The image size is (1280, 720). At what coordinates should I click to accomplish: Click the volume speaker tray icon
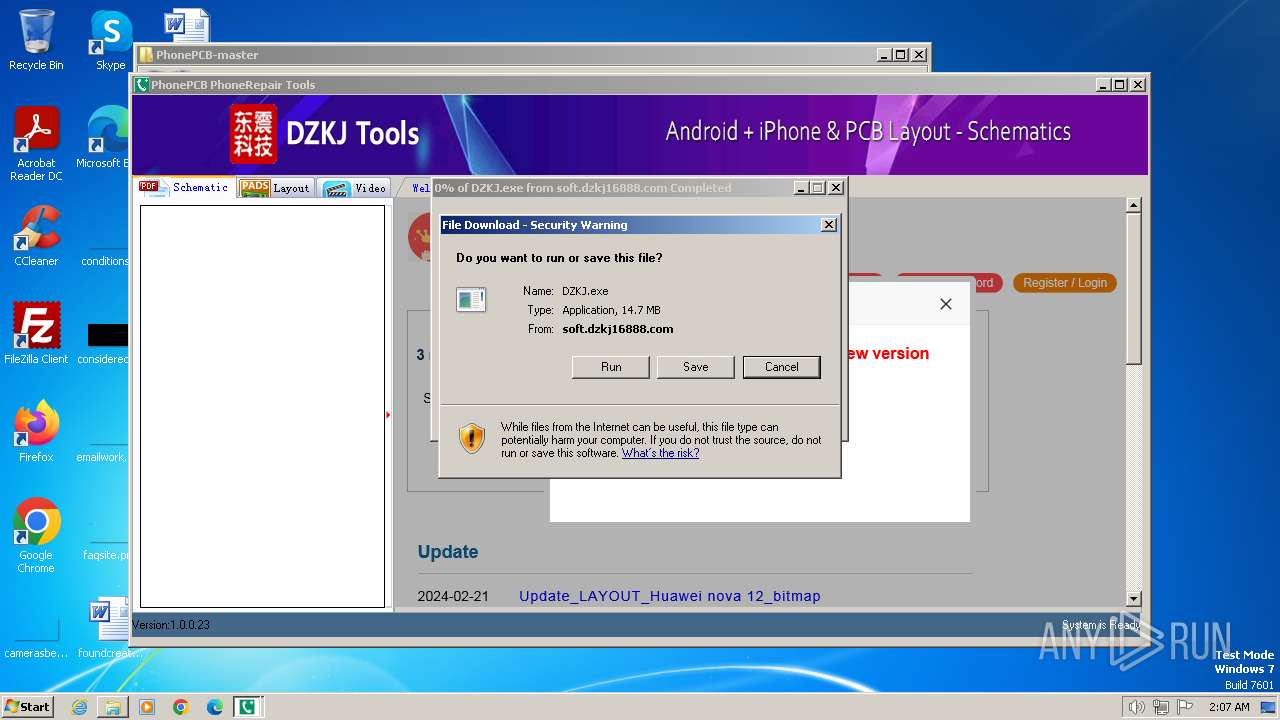pyautogui.click(x=1136, y=707)
